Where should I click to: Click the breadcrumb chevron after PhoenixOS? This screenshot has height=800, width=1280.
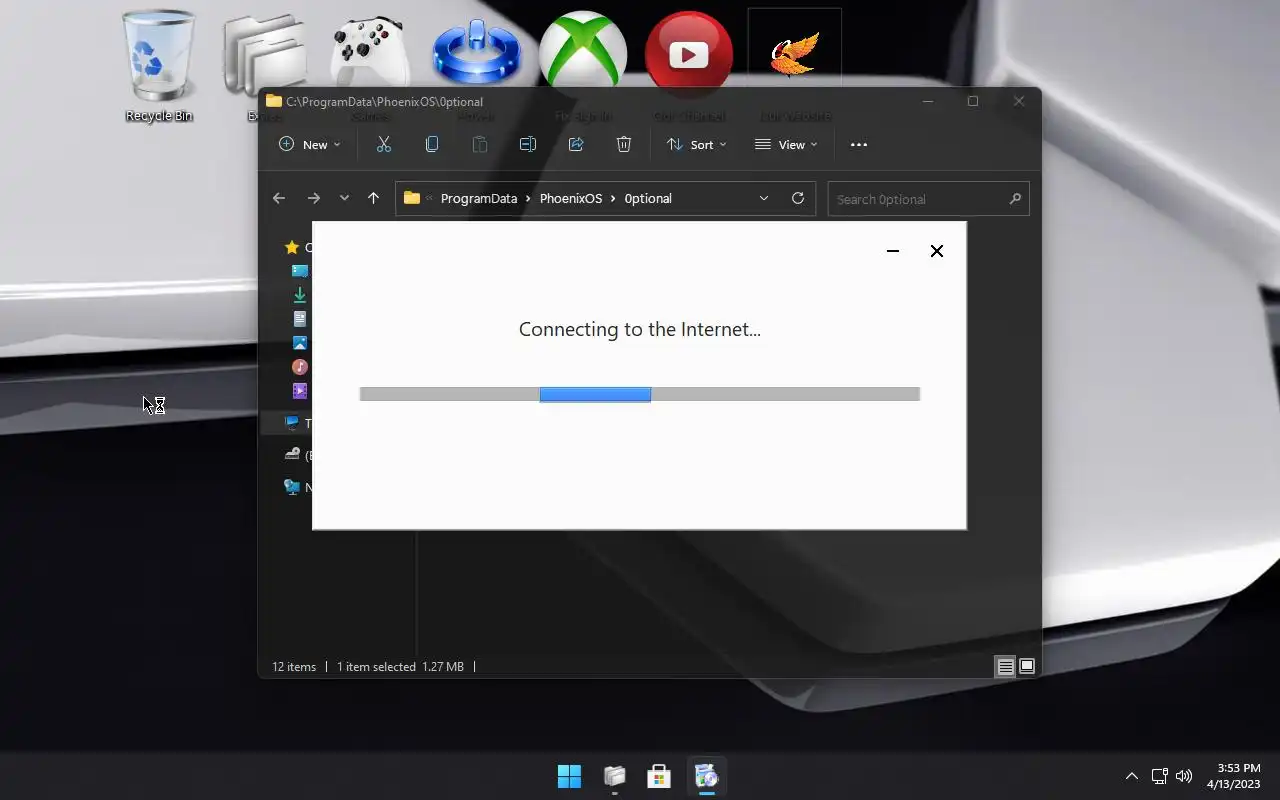tap(614, 198)
